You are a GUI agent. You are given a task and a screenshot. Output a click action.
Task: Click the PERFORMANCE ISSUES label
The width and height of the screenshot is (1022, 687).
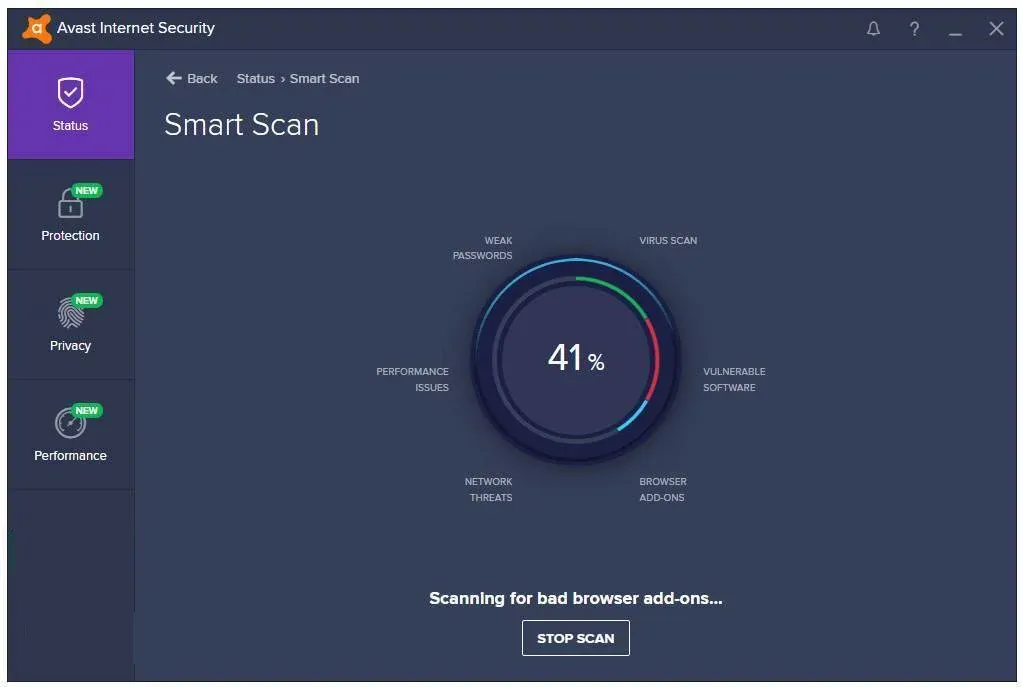pos(413,379)
